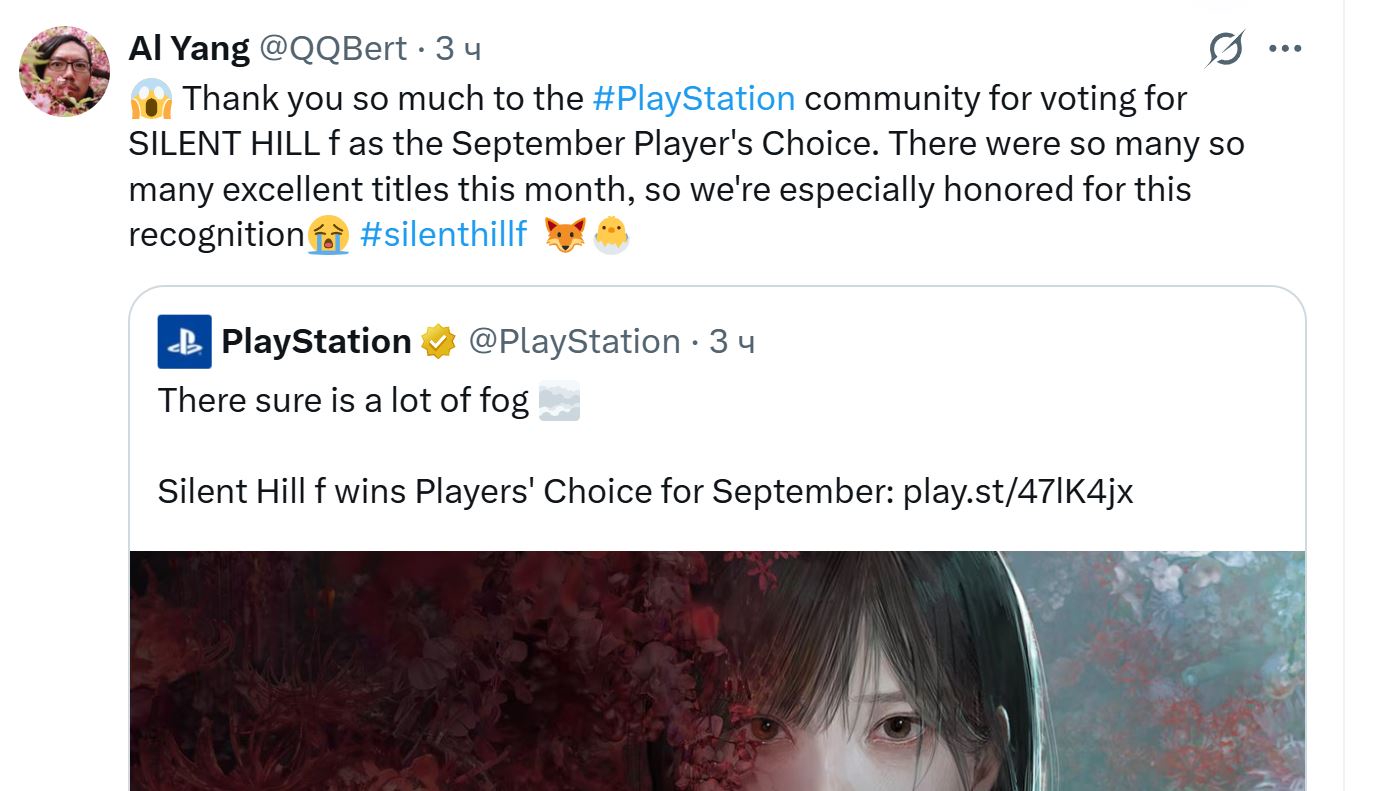Click the hatching chick emoji

click(611, 235)
